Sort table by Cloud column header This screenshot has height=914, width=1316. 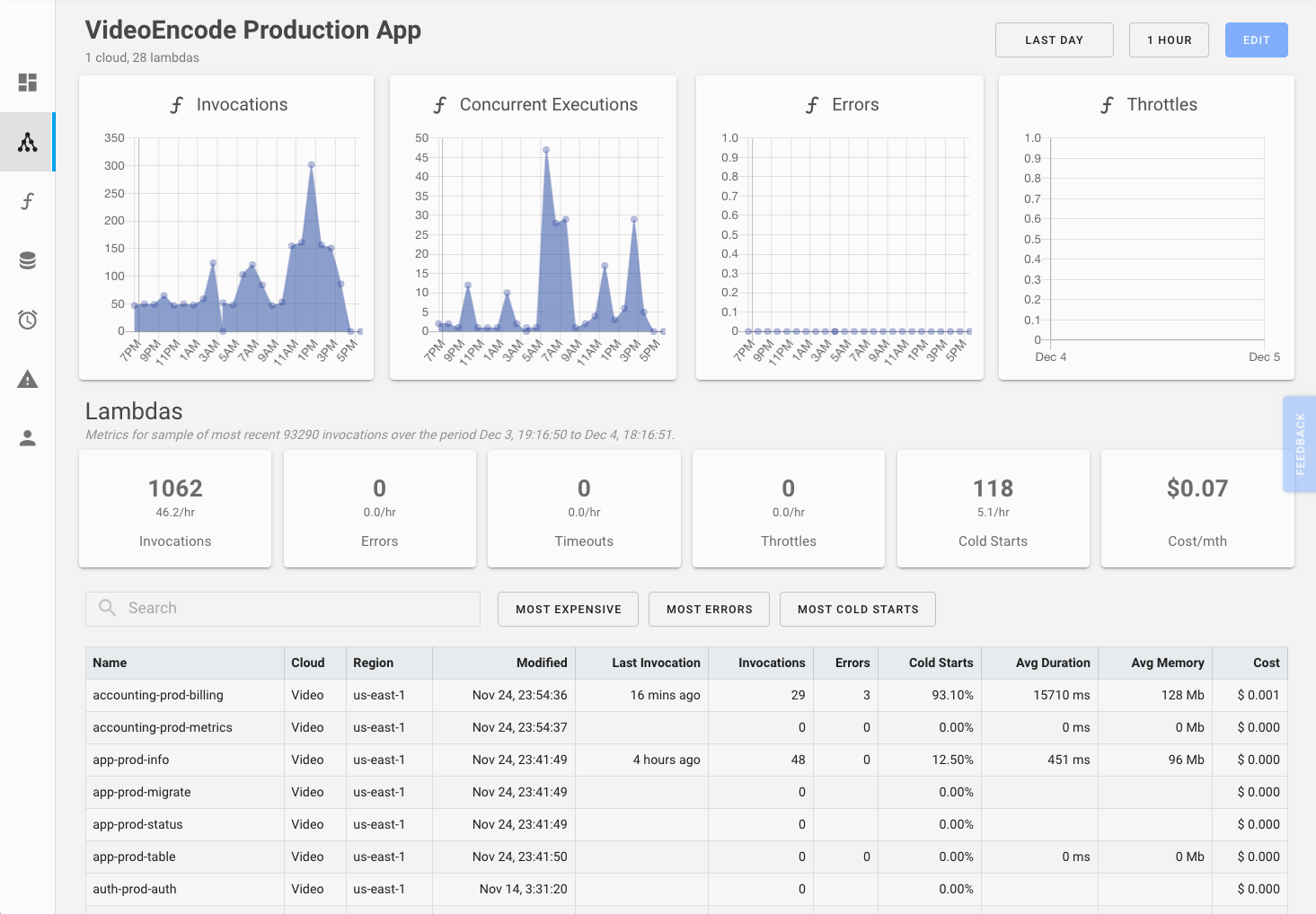[314, 663]
